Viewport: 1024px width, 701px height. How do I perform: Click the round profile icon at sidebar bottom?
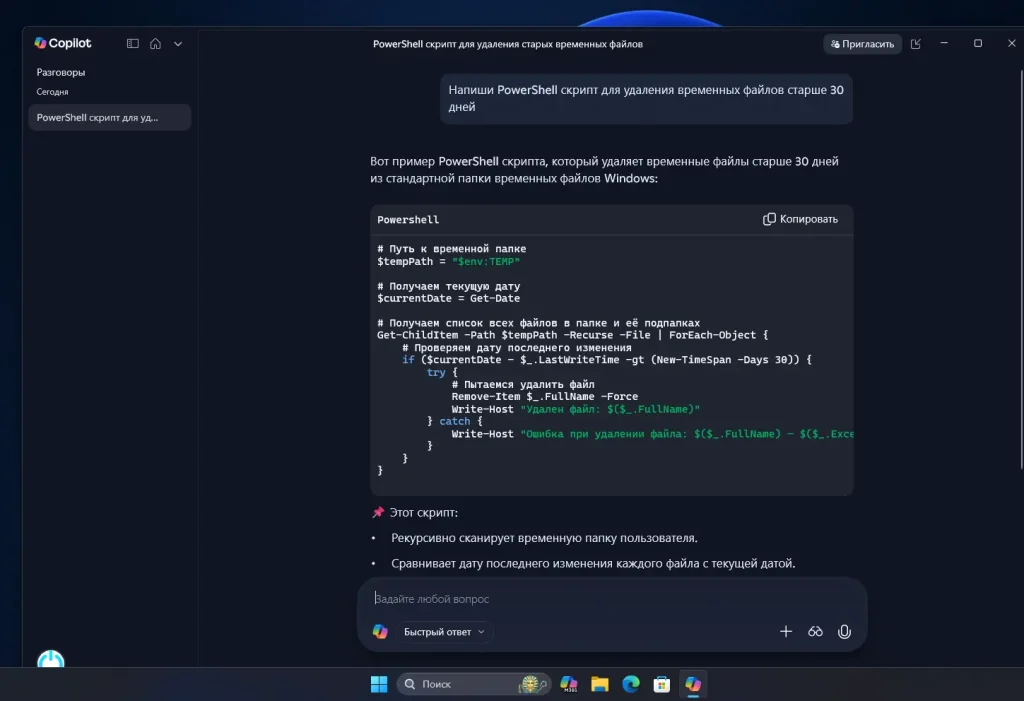pyautogui.click(x=51, y=660)
